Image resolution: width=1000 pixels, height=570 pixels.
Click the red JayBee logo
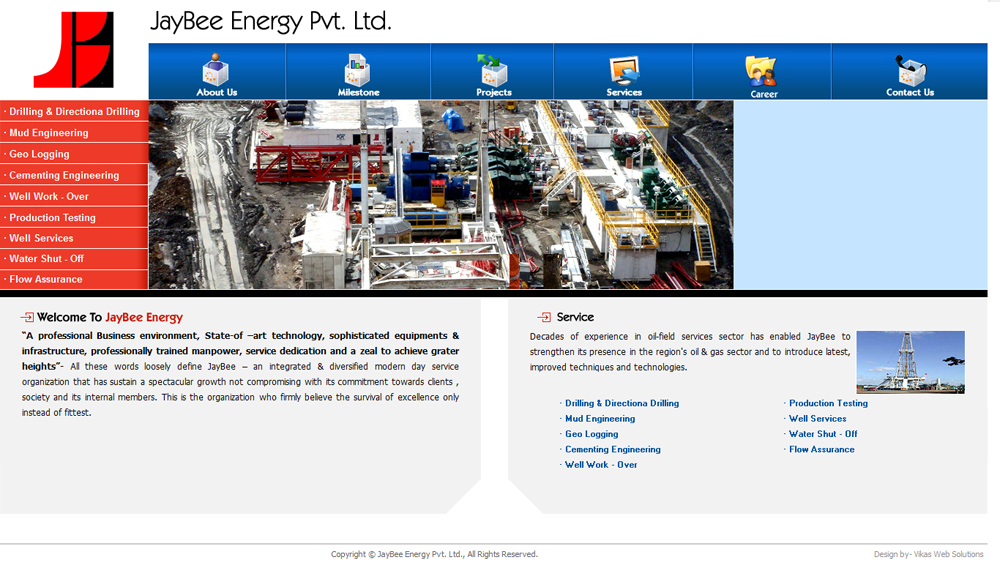point(74,50)
